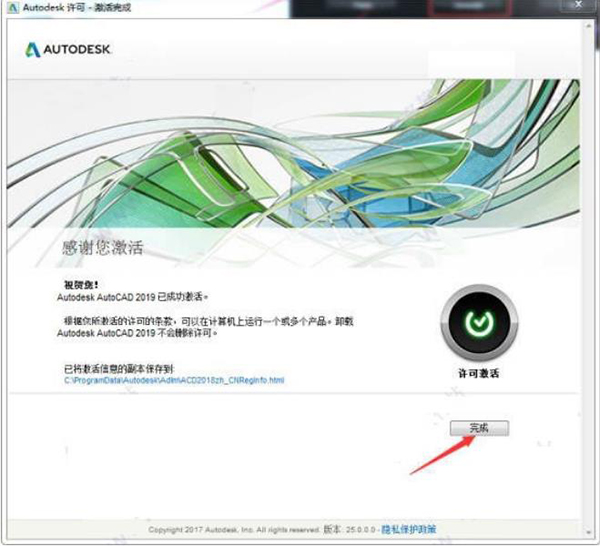Click the green checkmark activation icon
Image resolution: width=600 pixels, height=546 pixels.
pos(479,323)
